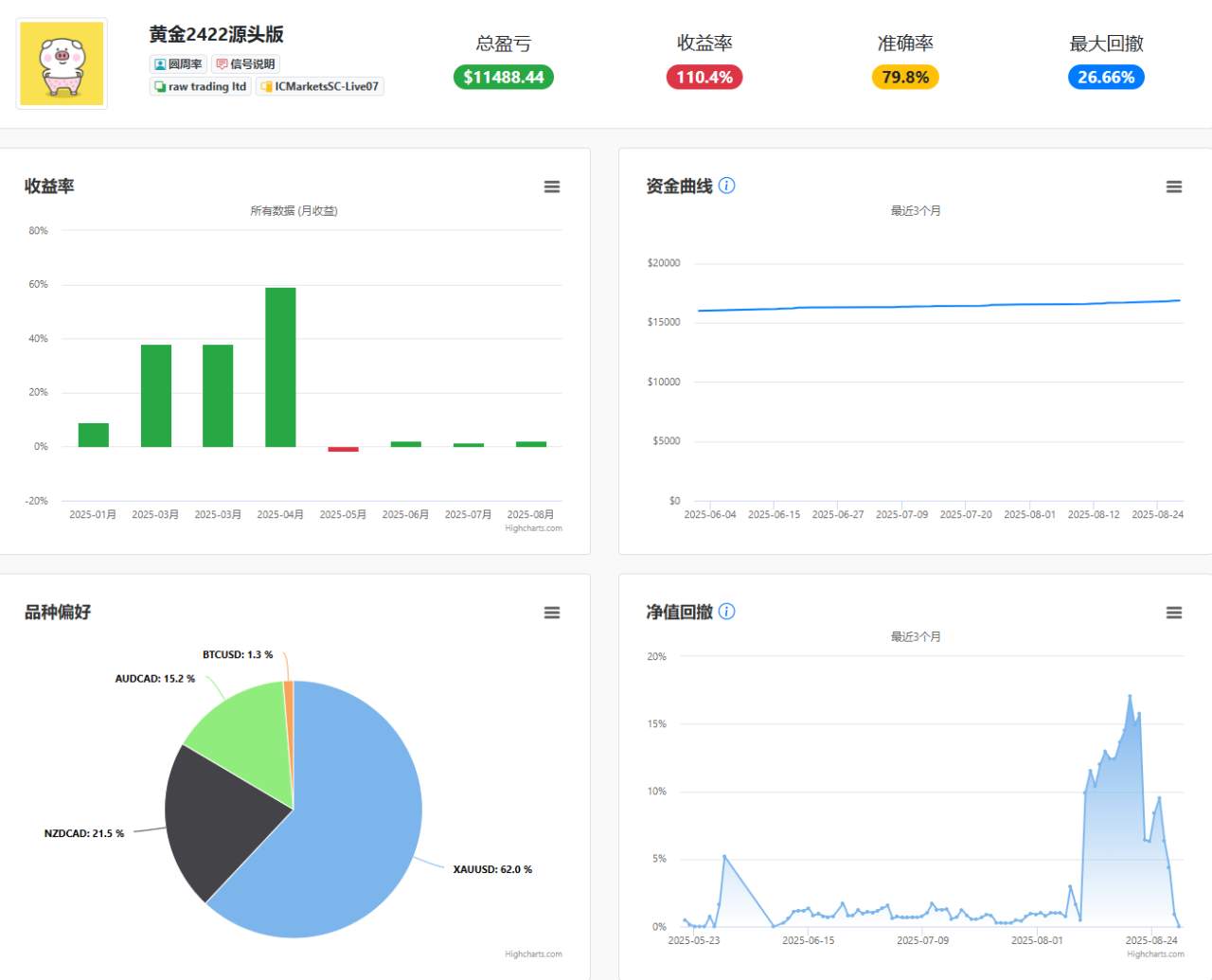
Task: Click the 准确率 label
Action: 905,44
